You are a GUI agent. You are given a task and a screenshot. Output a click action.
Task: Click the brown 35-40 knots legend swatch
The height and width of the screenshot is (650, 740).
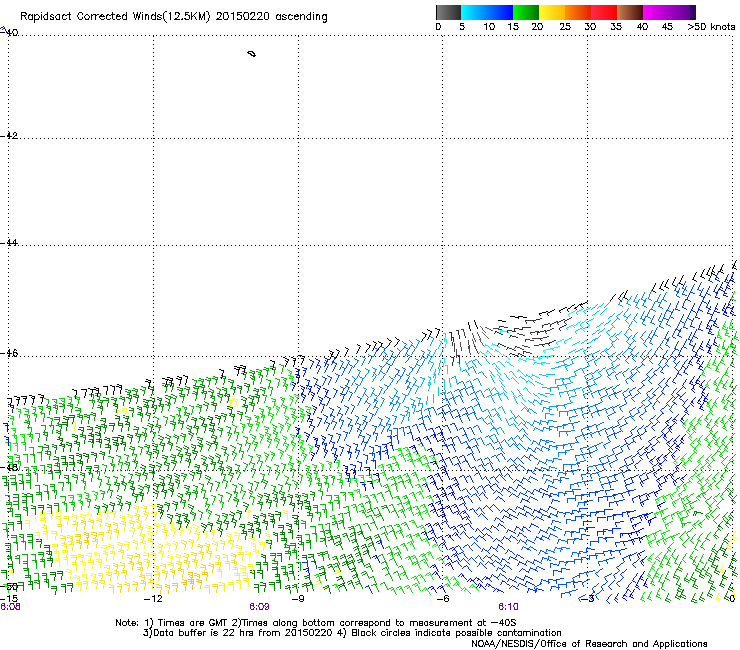coord(630,12)
